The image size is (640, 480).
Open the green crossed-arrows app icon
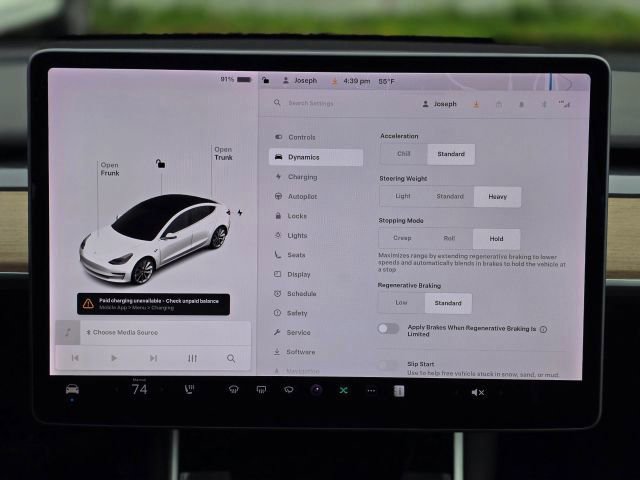[344, 391]
